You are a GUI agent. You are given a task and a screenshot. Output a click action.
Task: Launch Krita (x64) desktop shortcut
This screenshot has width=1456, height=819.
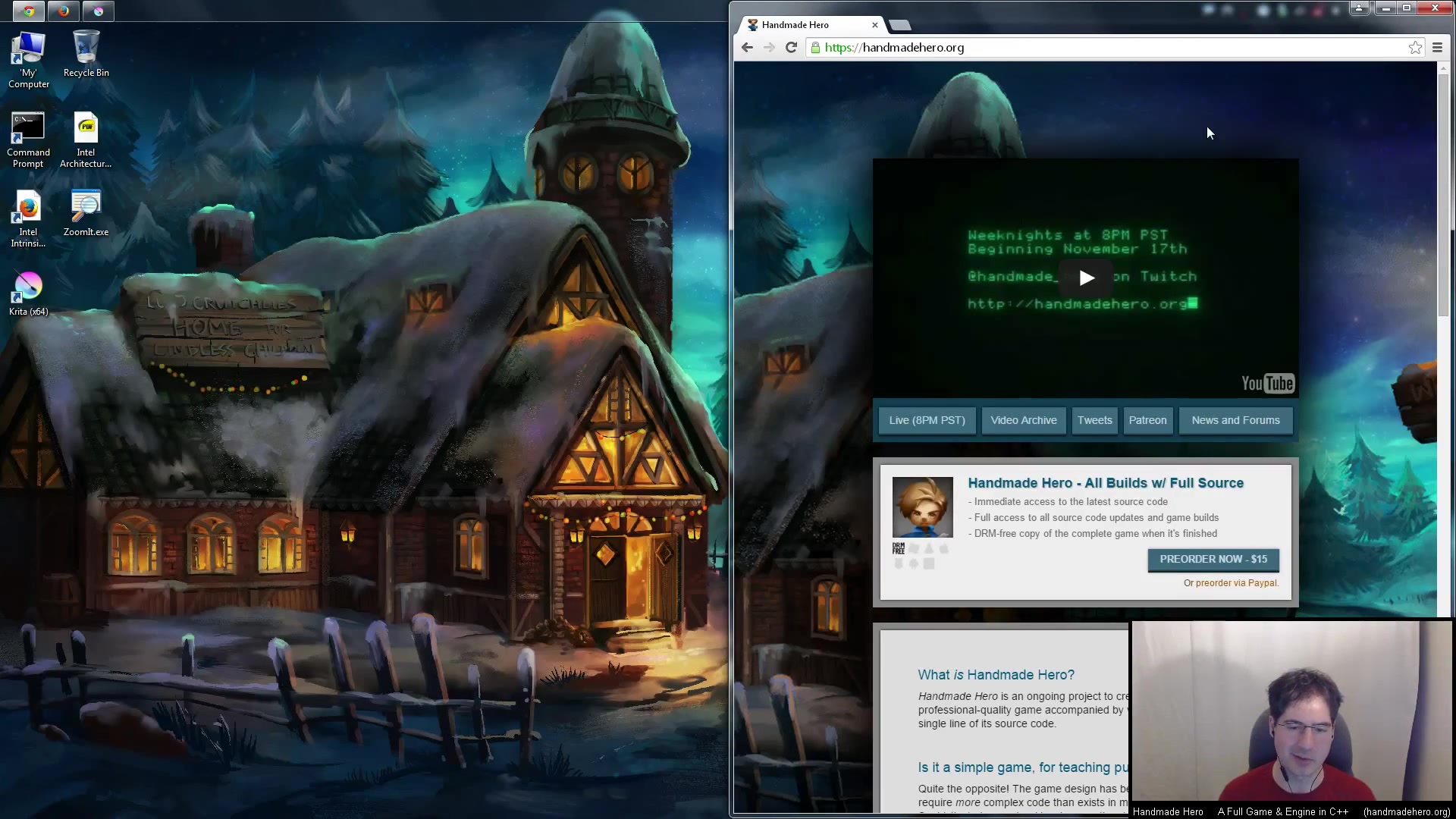28,294
